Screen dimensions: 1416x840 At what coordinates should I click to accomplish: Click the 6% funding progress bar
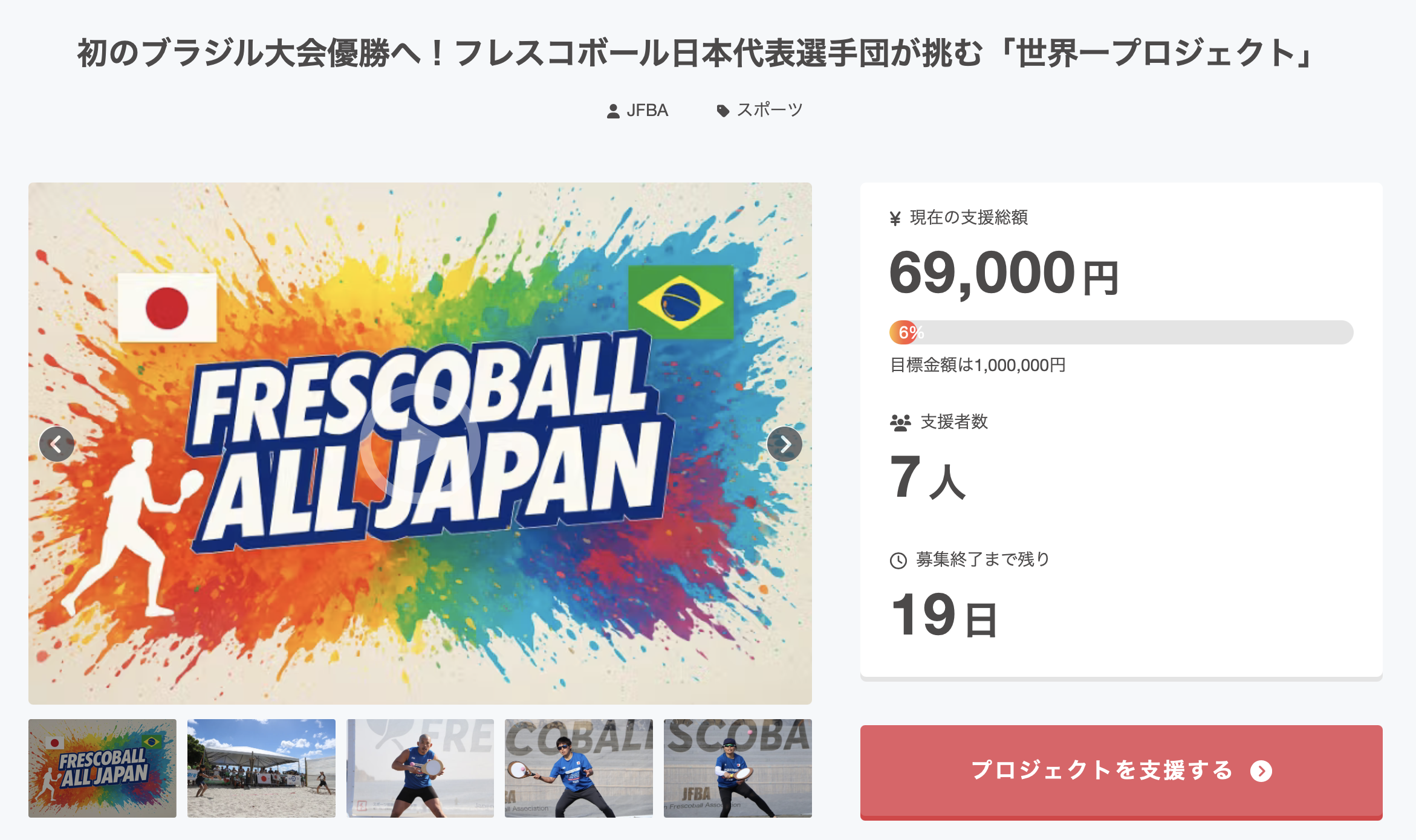1121,332
